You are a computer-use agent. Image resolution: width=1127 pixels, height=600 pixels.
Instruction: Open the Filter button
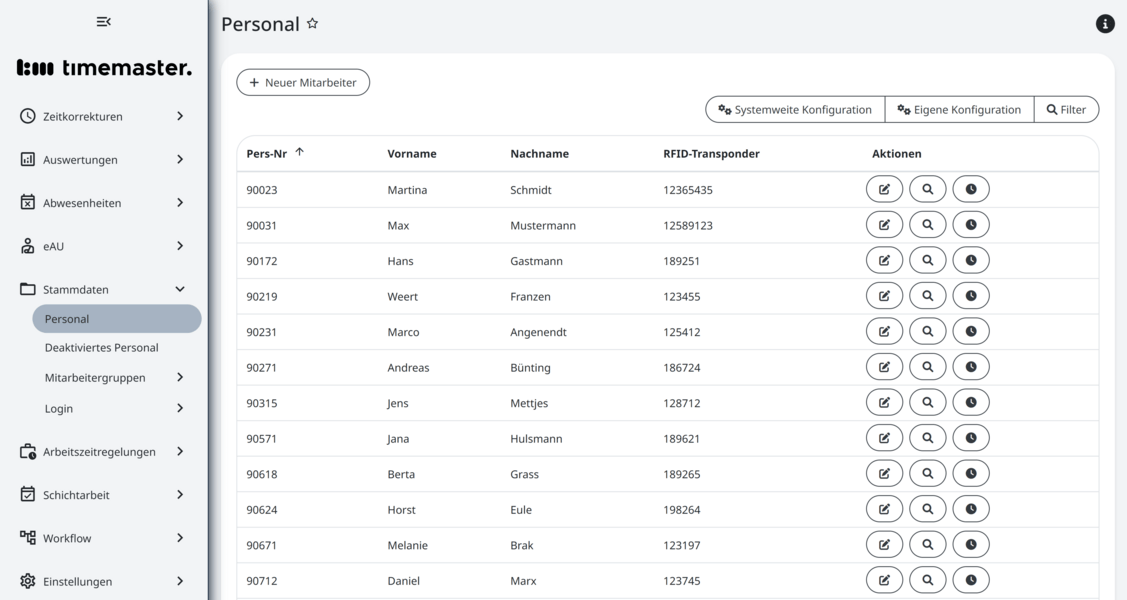tap(1066, 110)
